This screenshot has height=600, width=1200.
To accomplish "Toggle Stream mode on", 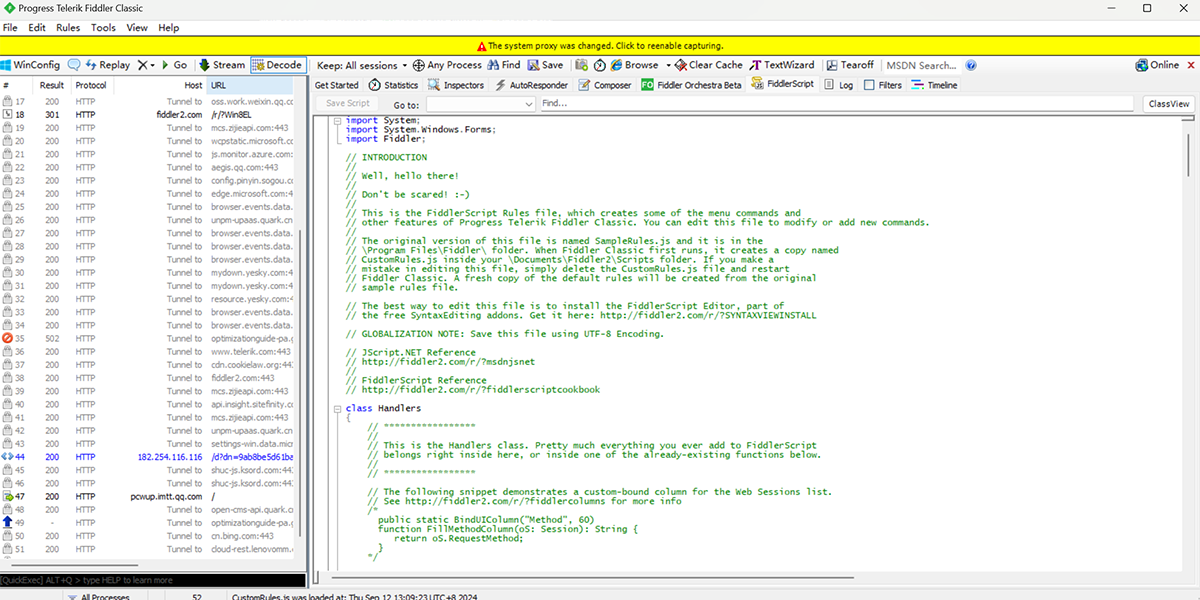I will (x=221, y=65).
